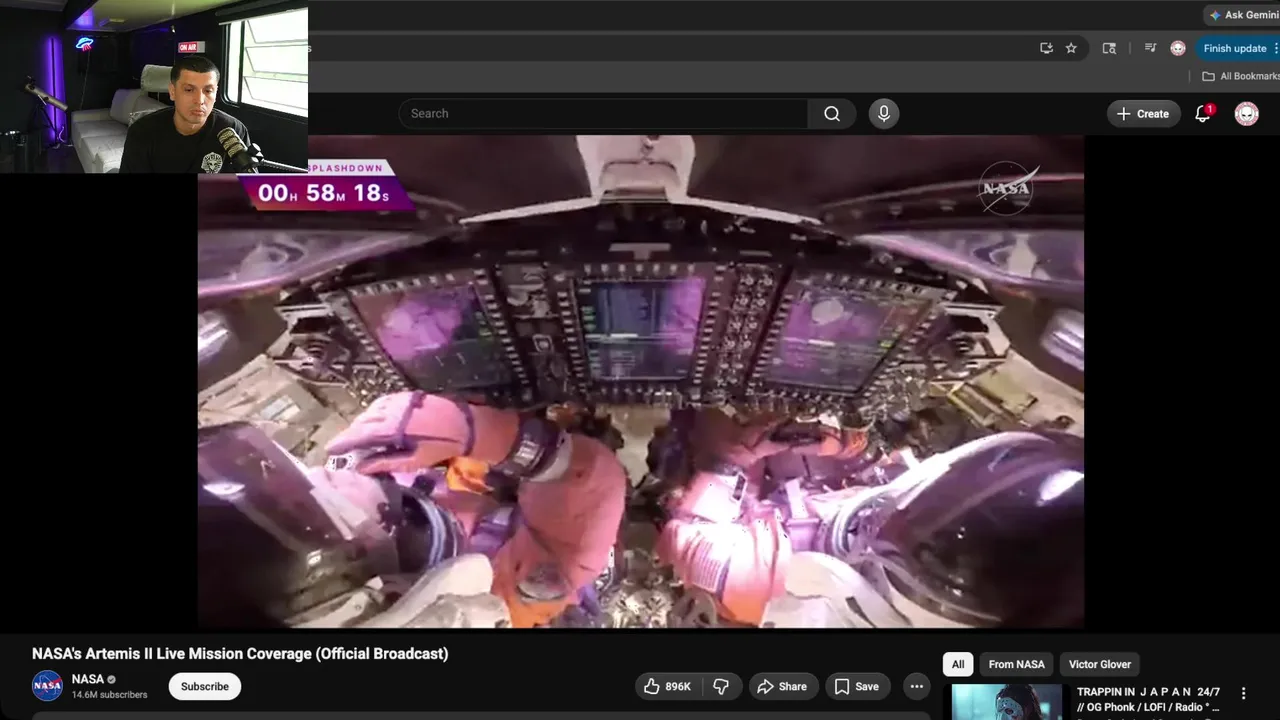The width and height of the screenshot is (1280, 720).
Task: Bookmark this page with the star icon
Action: click(x=1071, y=48)
